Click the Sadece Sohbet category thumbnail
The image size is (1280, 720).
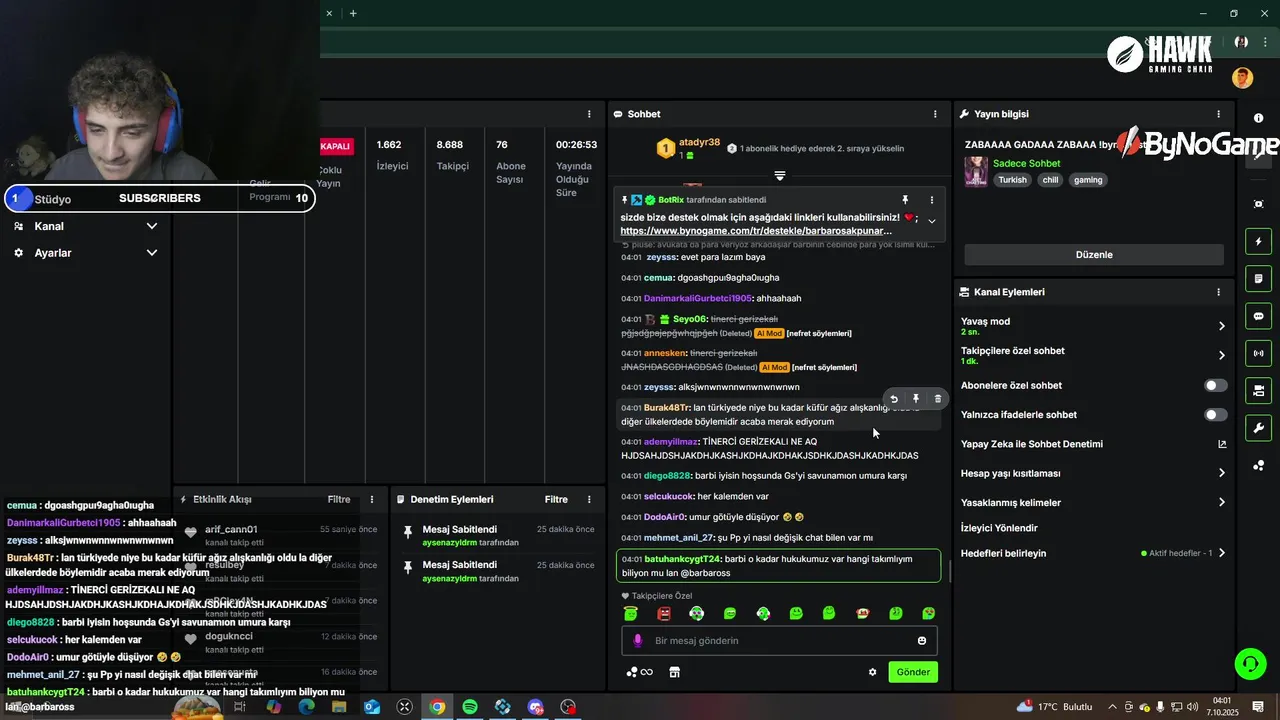pos(976,172)
